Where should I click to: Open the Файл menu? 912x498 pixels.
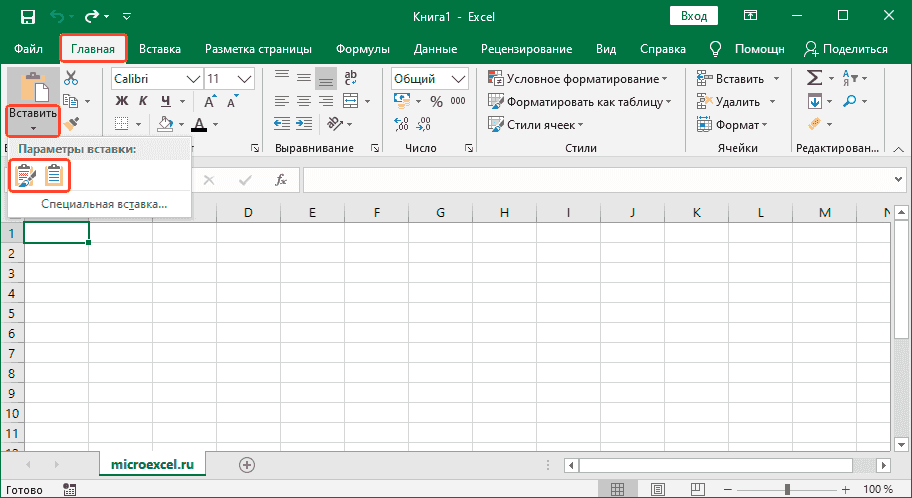point(28,48)
